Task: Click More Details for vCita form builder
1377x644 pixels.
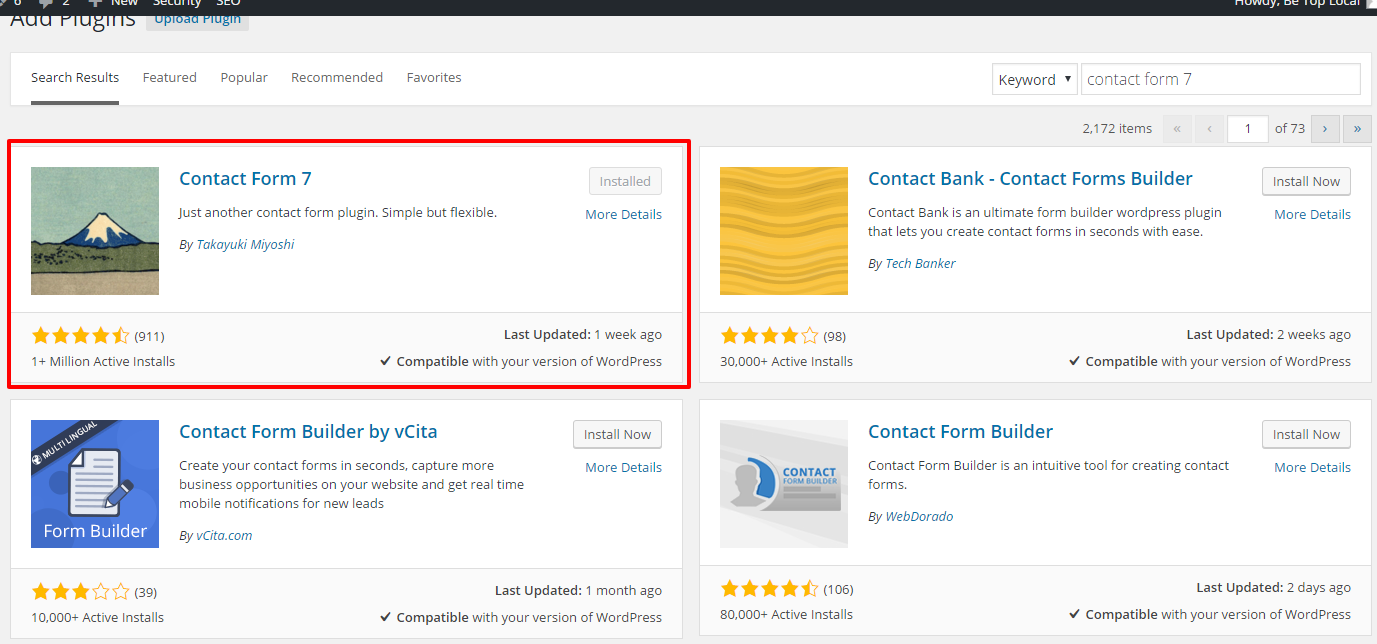Action: coord(623,467)
